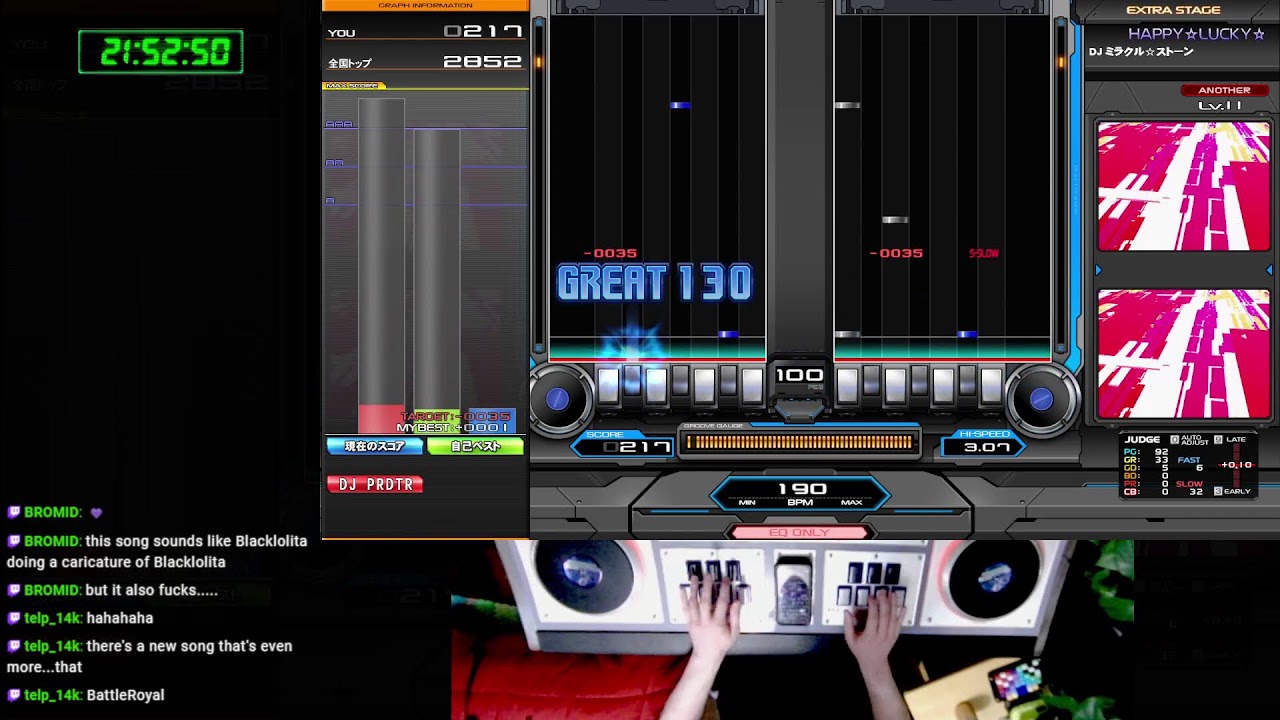1280x720 pixels.
Task: Click the purple heart emote in chat
Action: [96, 513]
